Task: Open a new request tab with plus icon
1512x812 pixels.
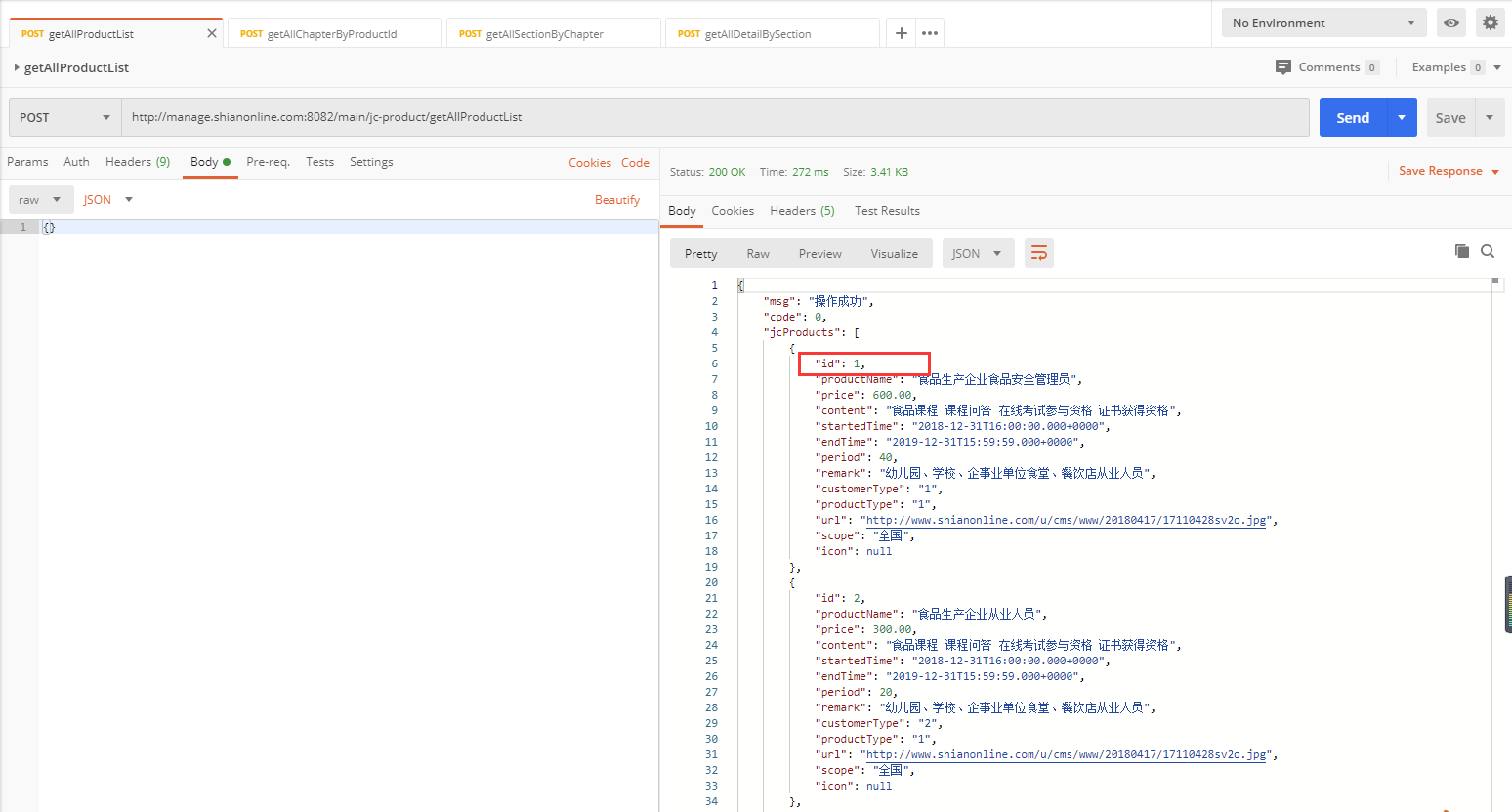Action: pyautogui.click(x=902, y=33)
